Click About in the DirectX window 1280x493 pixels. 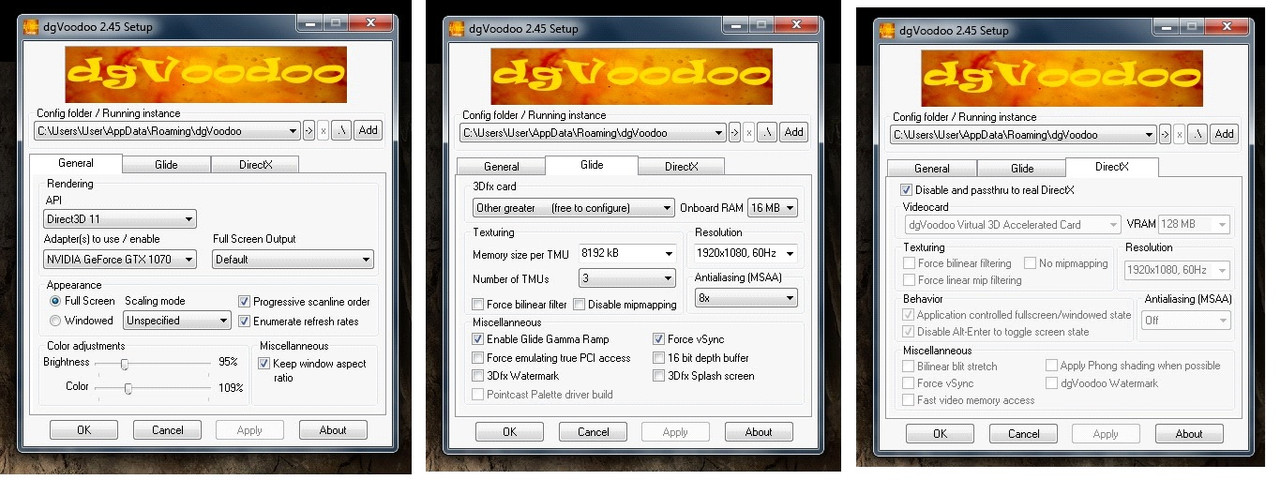pos(1189,434)
